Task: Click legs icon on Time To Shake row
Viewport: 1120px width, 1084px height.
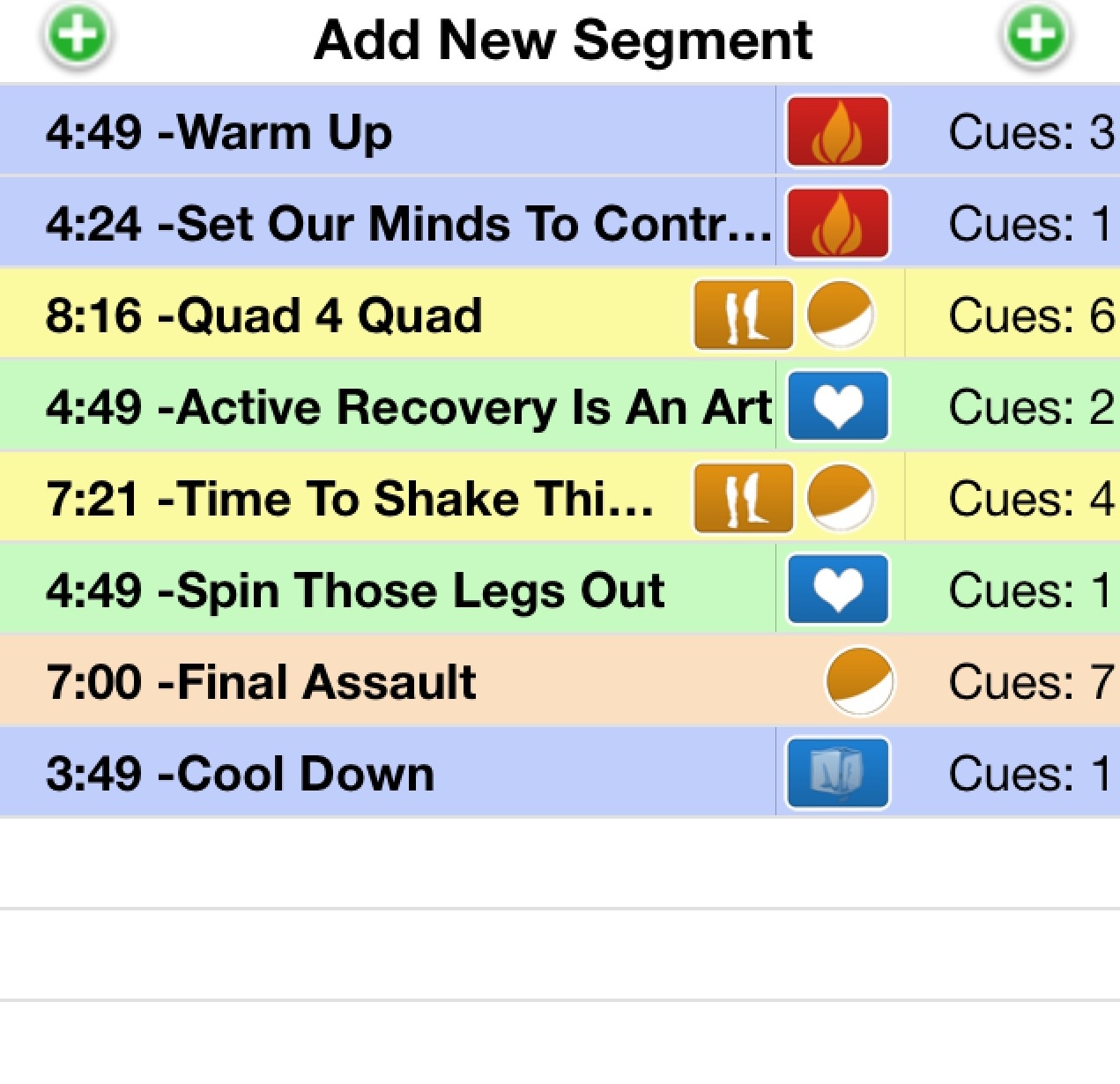Action: [744, 499]
